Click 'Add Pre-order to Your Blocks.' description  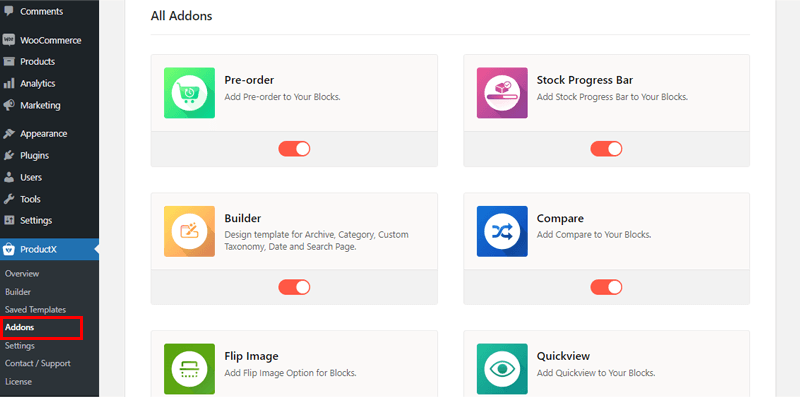[x=282, y=96]
